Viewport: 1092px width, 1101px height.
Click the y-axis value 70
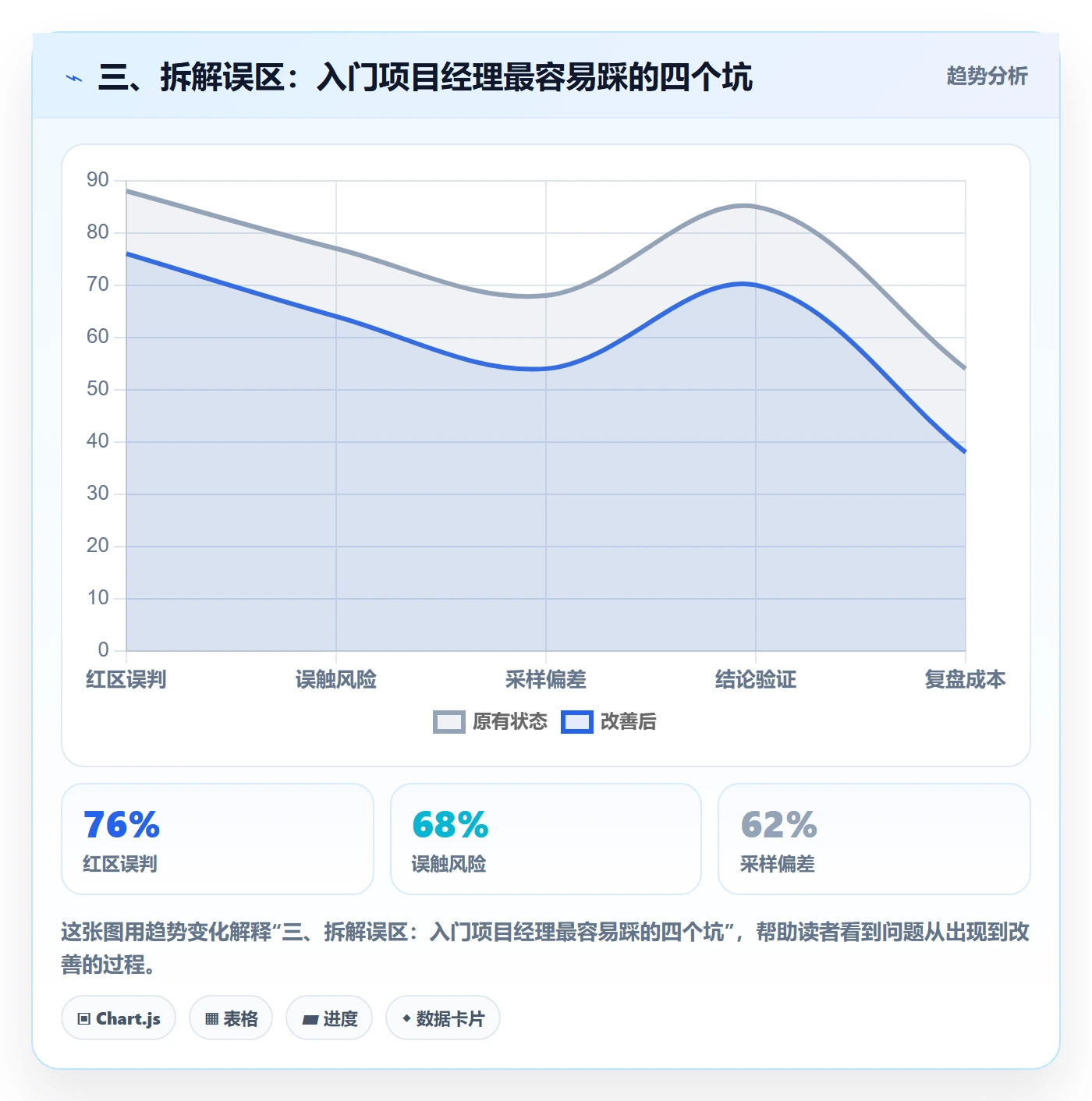click(x=98, y=285)
